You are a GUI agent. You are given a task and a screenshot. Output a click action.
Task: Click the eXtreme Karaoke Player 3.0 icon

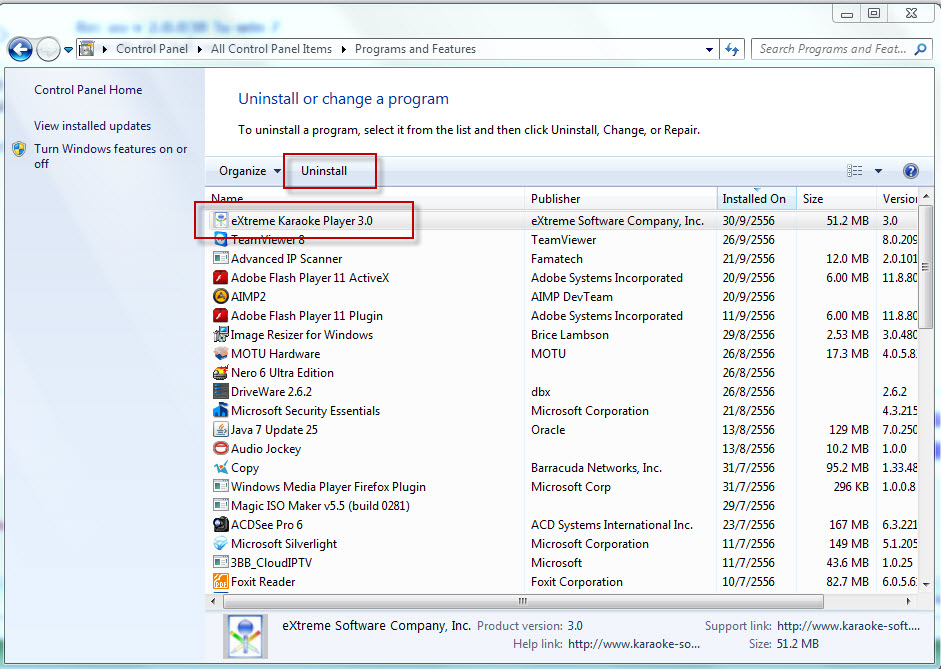coord(221,220)
